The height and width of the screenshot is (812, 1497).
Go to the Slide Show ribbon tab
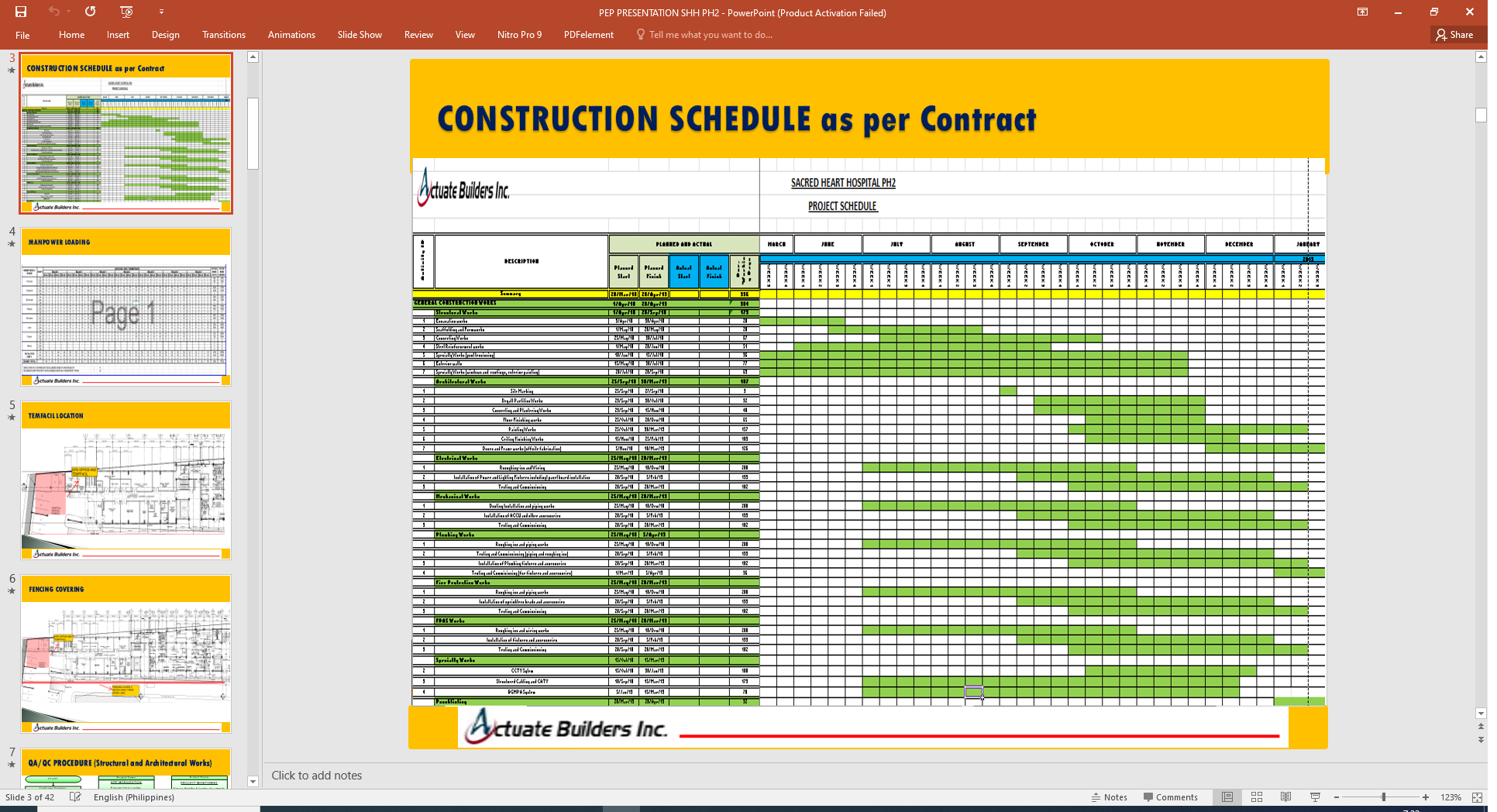point(360,35)
